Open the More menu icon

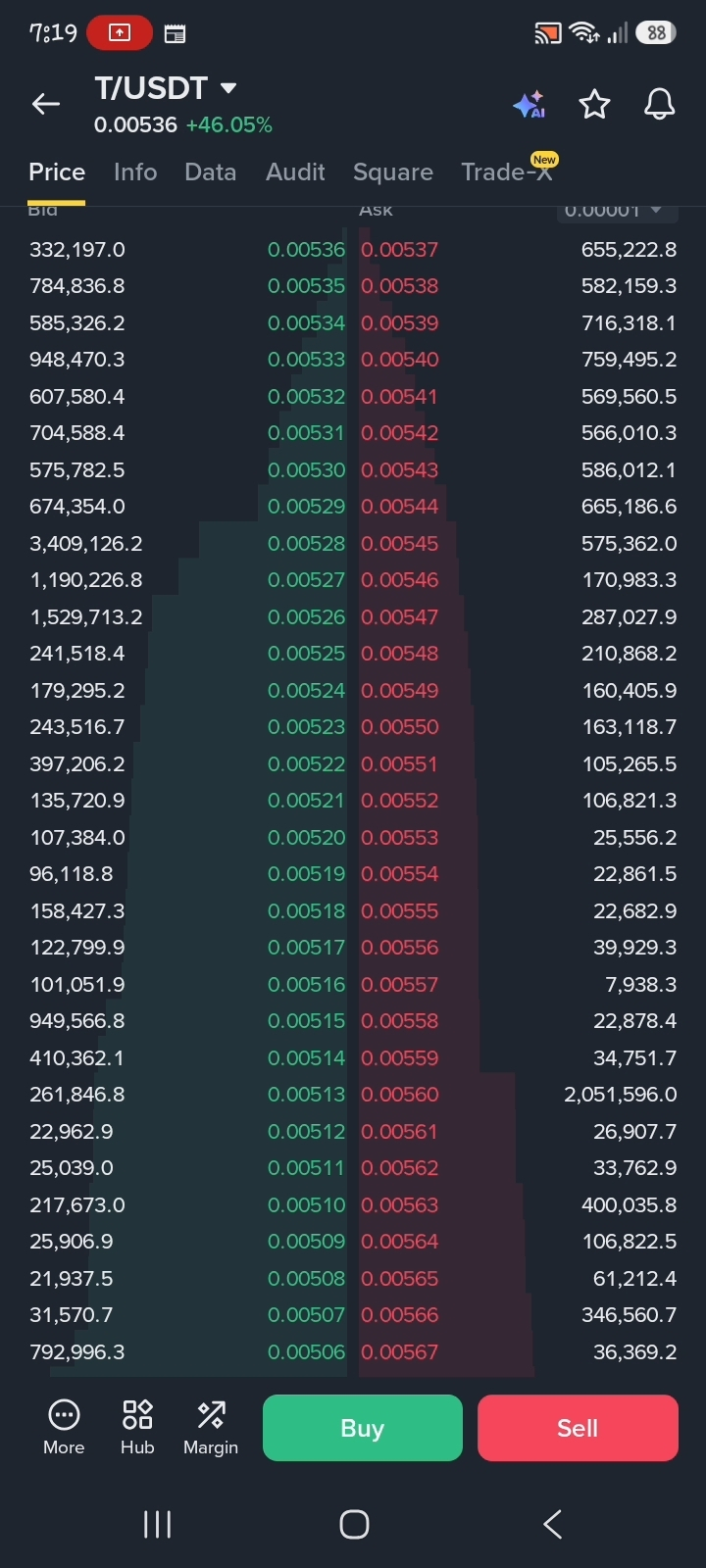coord(64,1427)
